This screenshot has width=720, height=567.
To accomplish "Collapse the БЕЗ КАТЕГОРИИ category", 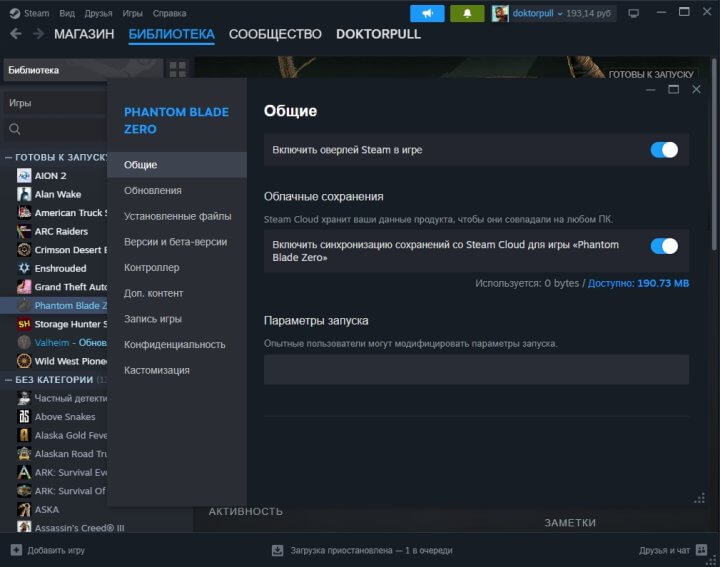I will 8,380.
